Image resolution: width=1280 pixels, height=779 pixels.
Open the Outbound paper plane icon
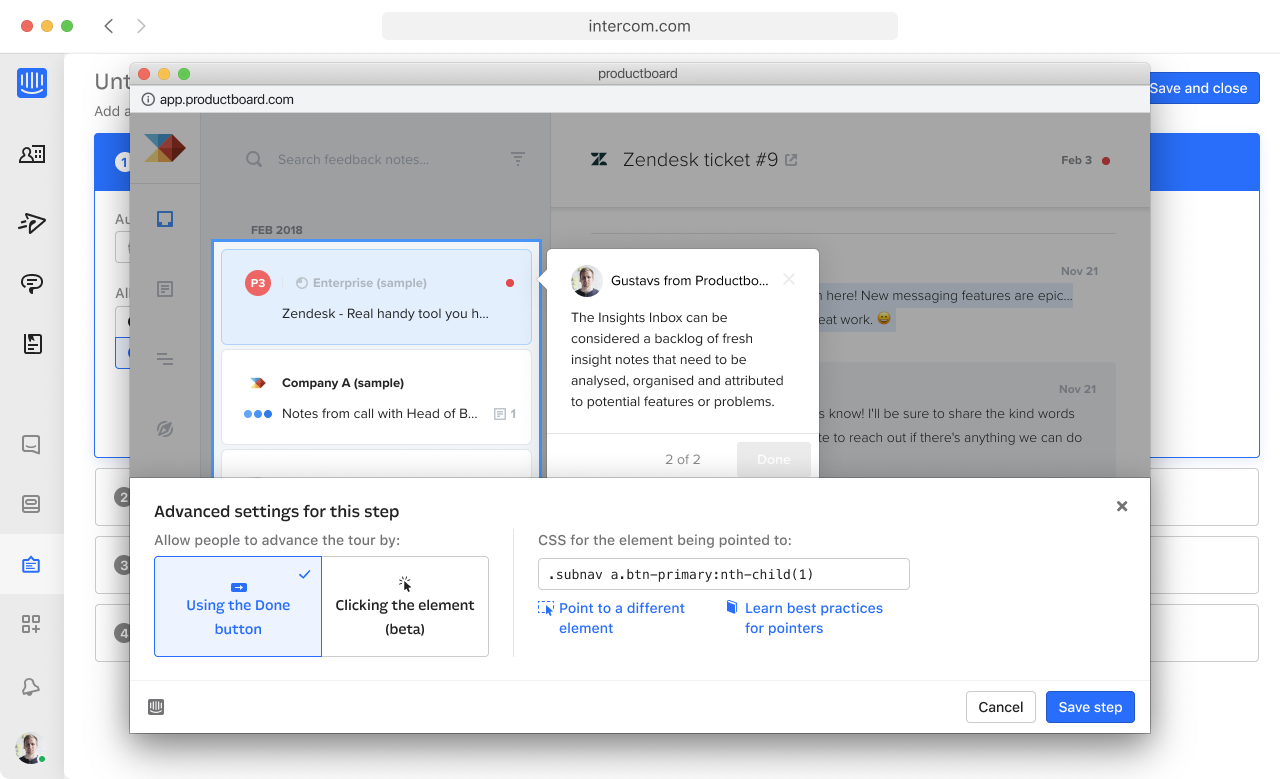point(32,222)
